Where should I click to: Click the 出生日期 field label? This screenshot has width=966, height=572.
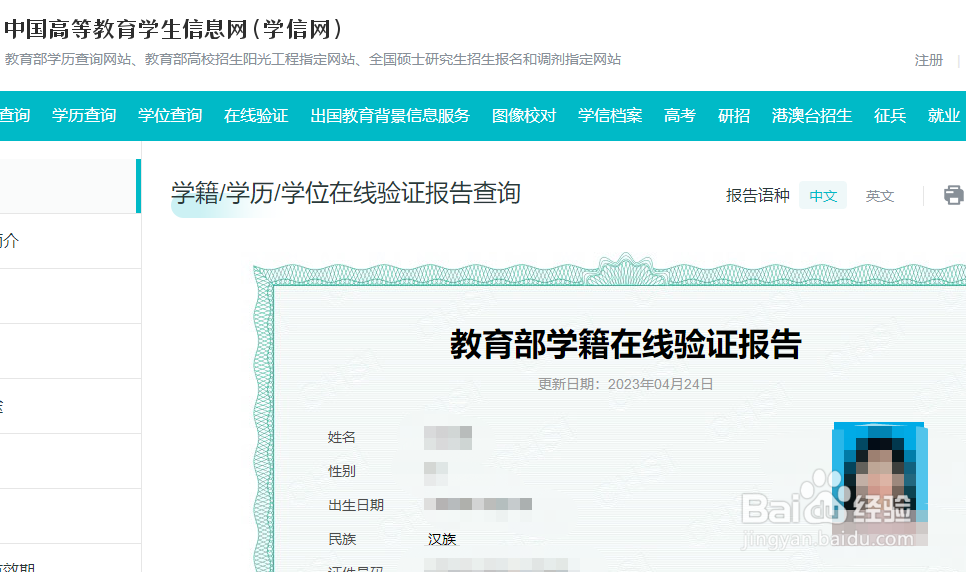pos(355,505)
